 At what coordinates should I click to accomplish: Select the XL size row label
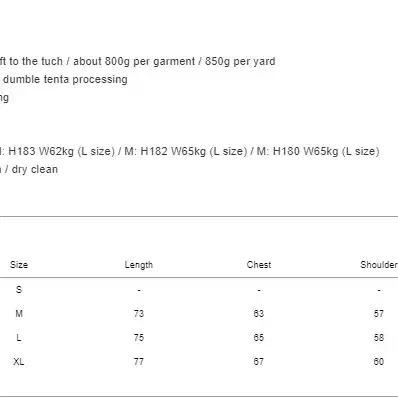[x=19, y=361]
